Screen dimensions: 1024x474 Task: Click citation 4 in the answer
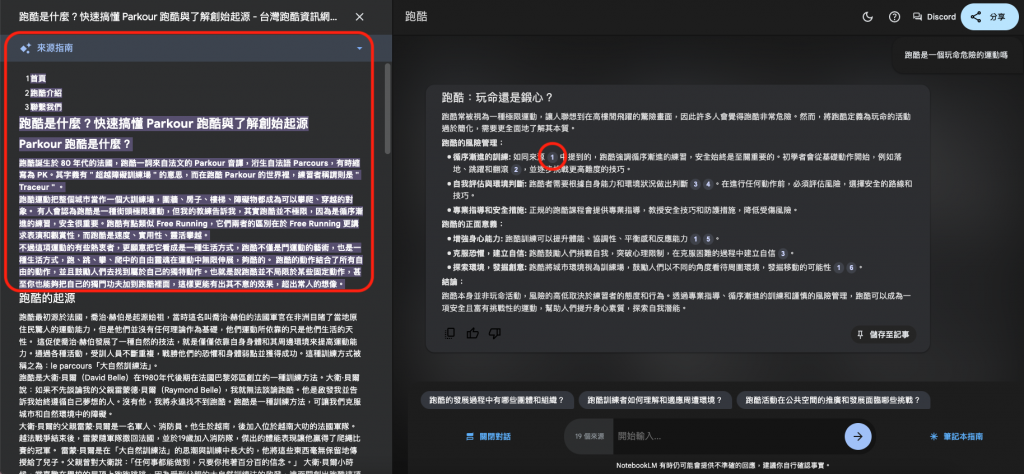708,184
